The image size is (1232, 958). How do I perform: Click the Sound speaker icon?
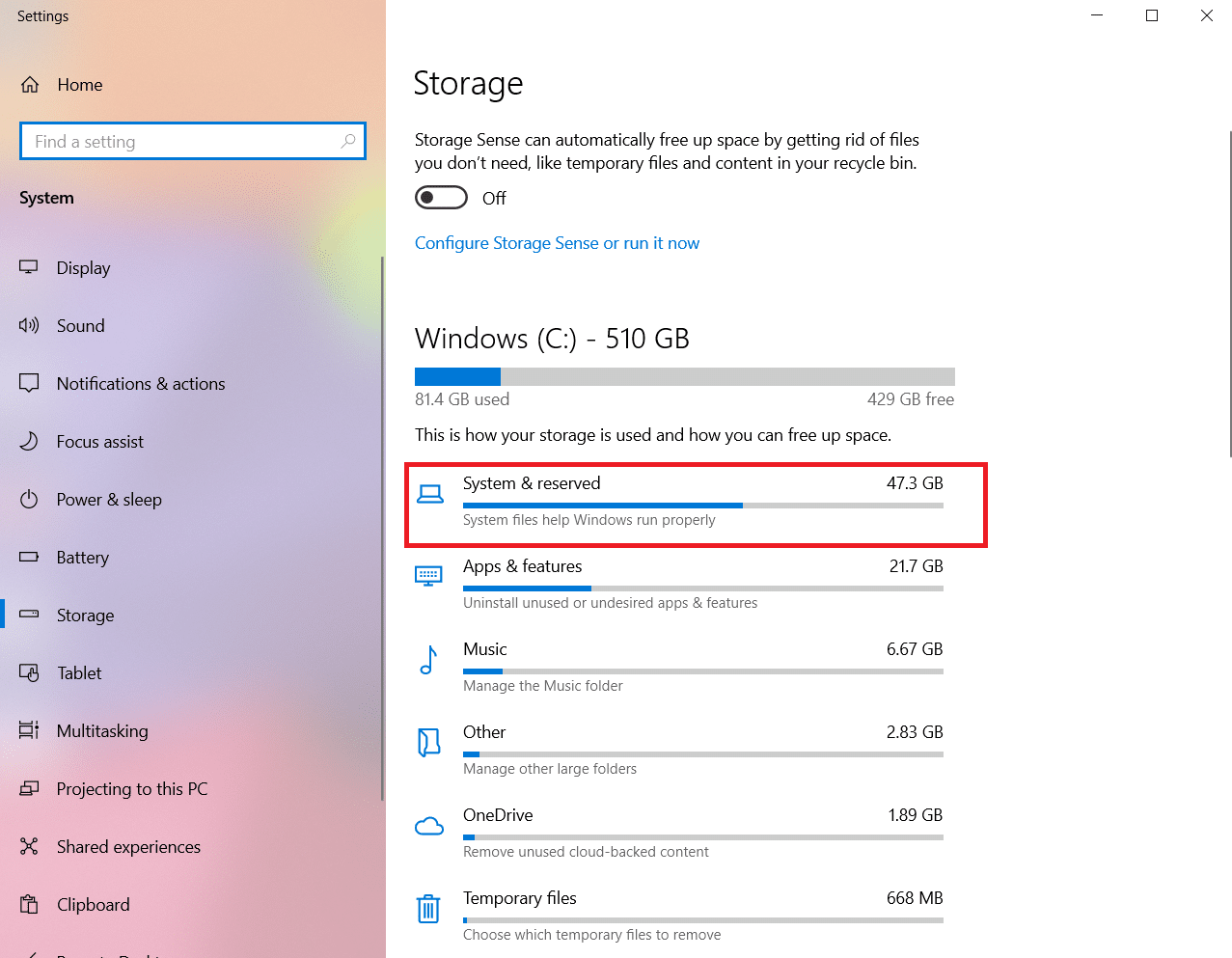coord(29,325)
